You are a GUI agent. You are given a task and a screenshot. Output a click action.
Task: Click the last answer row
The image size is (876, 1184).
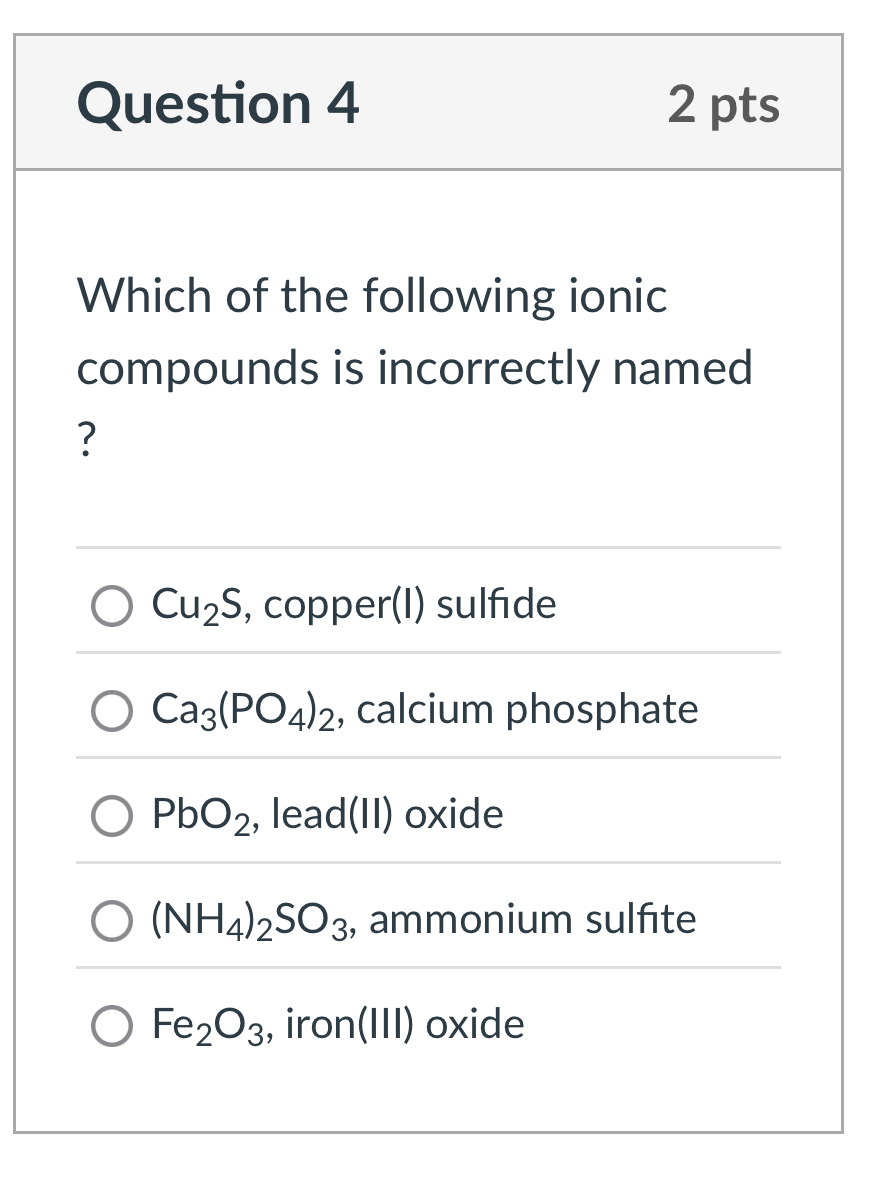click(x=350, y=1024)
